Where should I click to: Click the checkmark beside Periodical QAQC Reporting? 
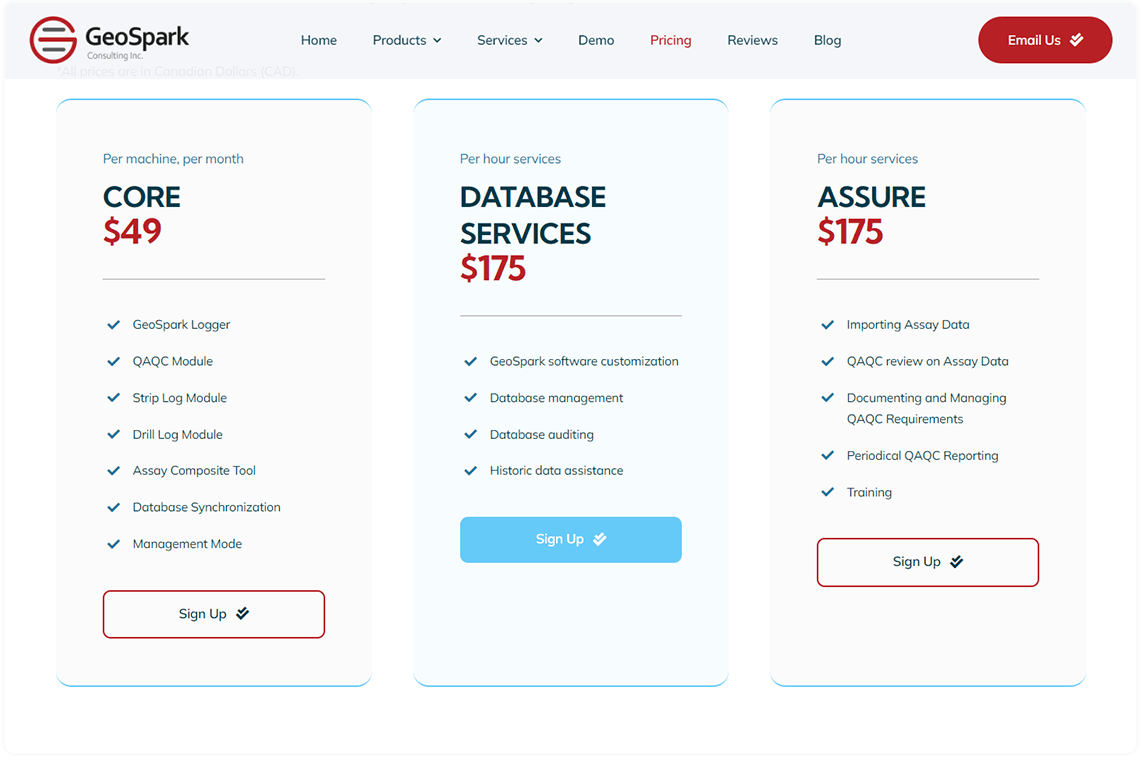tap(827, 456)
